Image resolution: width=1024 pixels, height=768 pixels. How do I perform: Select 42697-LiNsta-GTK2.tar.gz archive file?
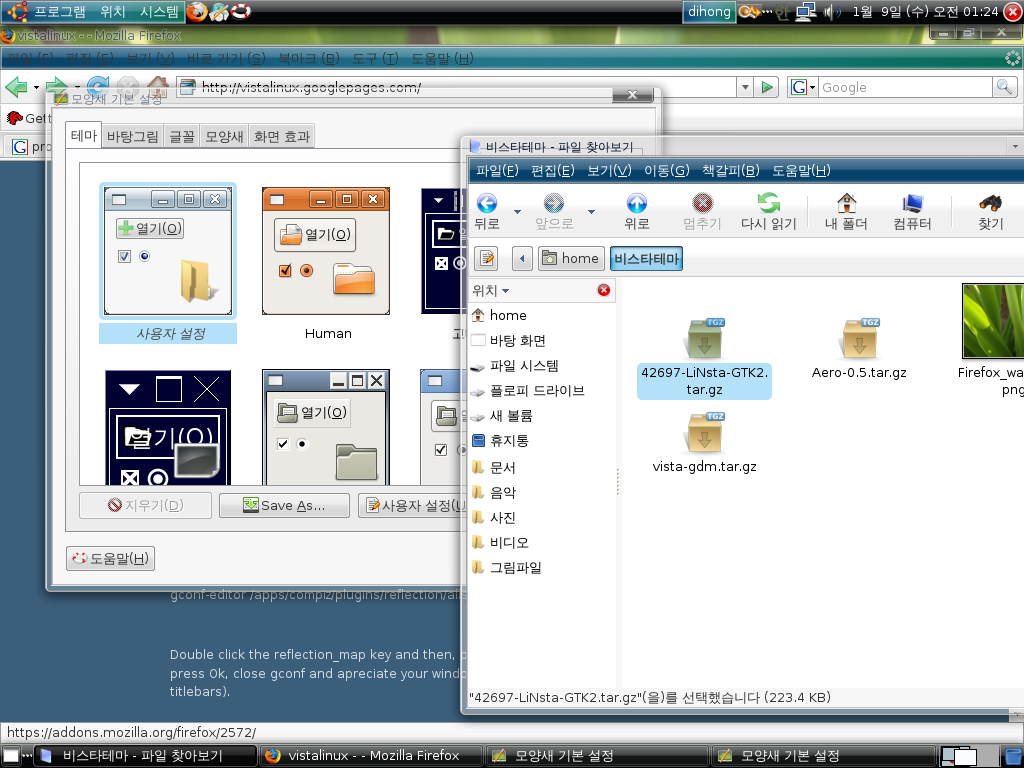pos(704,358)
